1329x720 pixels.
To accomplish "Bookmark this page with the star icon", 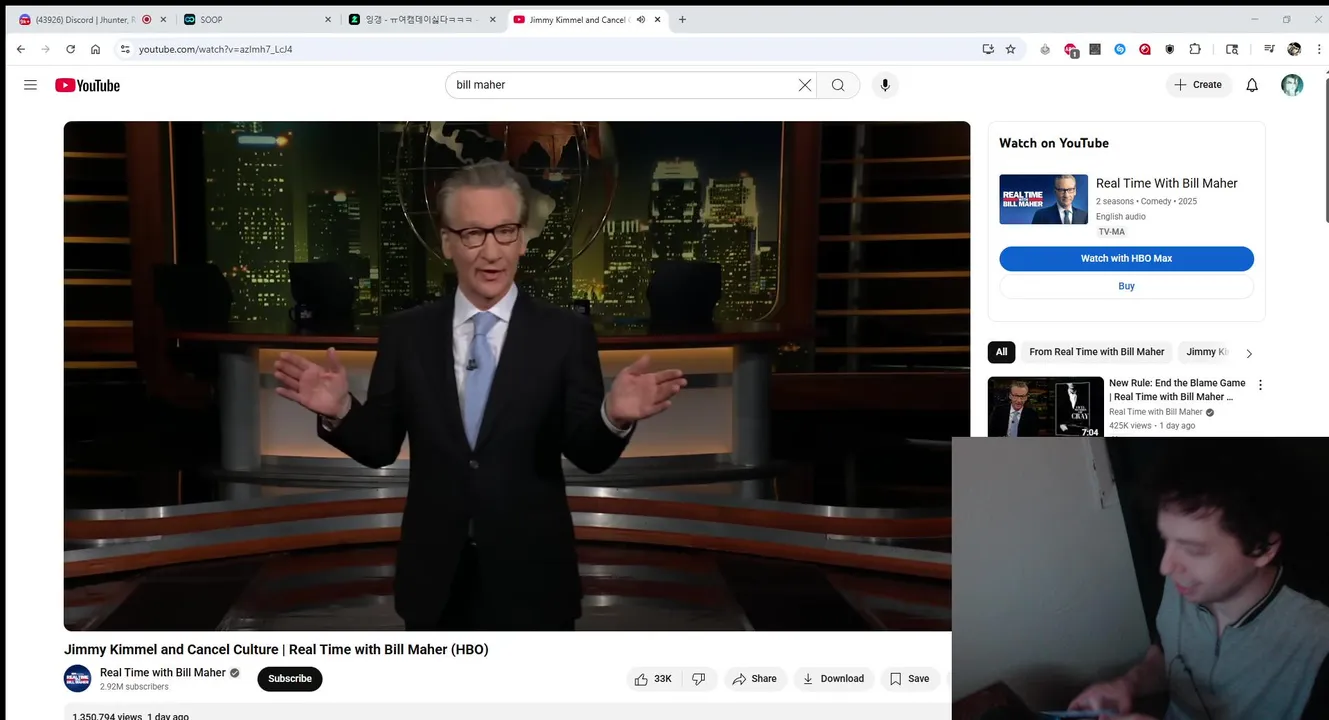I will tap(1010, 49).
